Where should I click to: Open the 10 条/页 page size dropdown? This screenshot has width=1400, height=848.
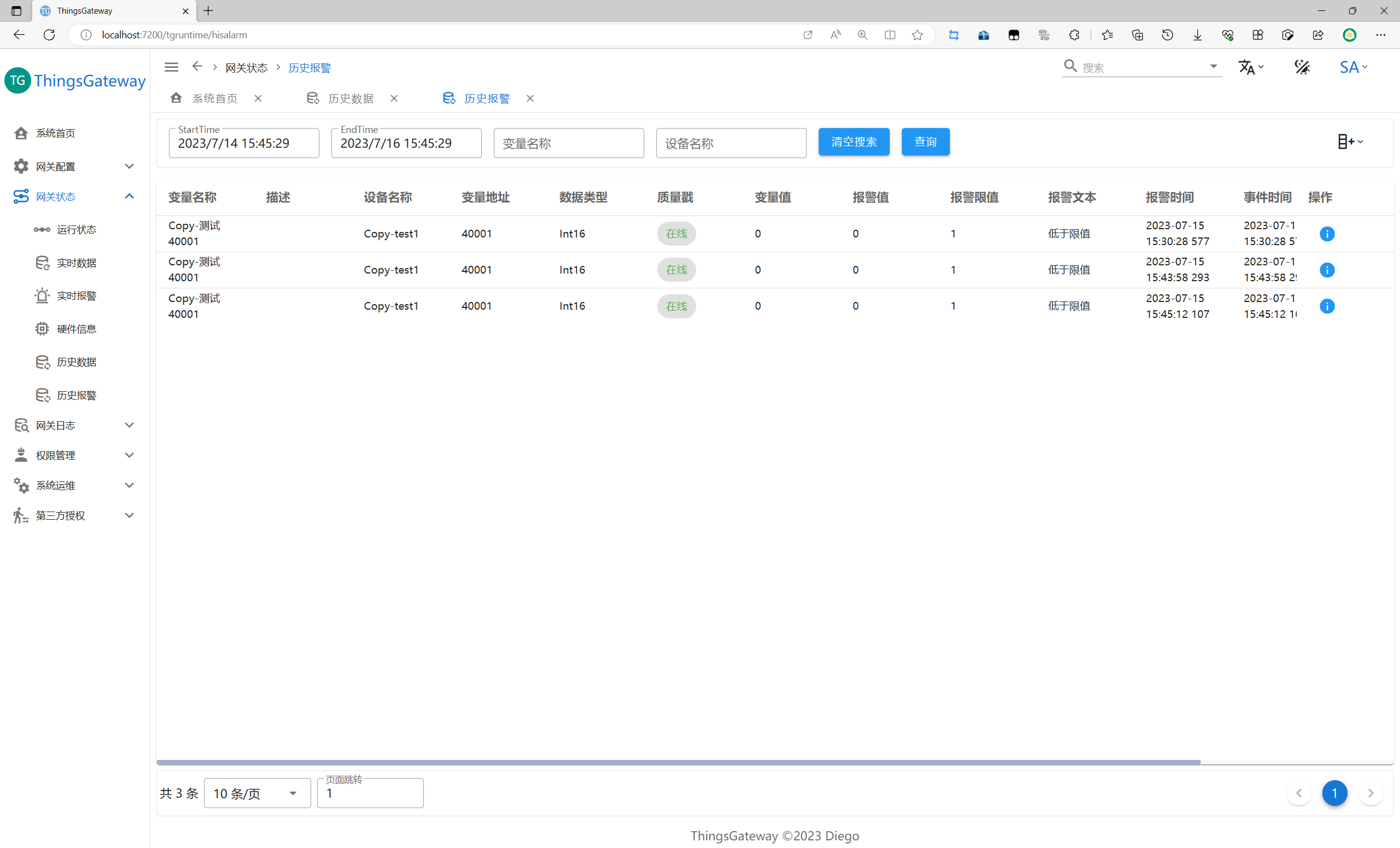tap(257, 793)
